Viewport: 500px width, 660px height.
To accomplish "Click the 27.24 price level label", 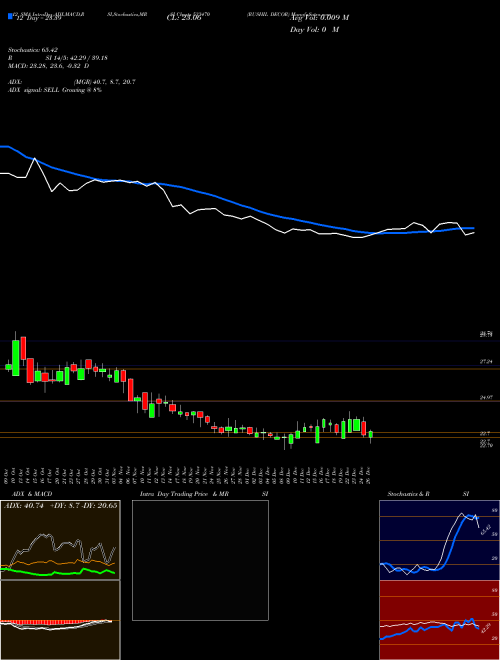I will pyautogui.click(x=486, y=362).
